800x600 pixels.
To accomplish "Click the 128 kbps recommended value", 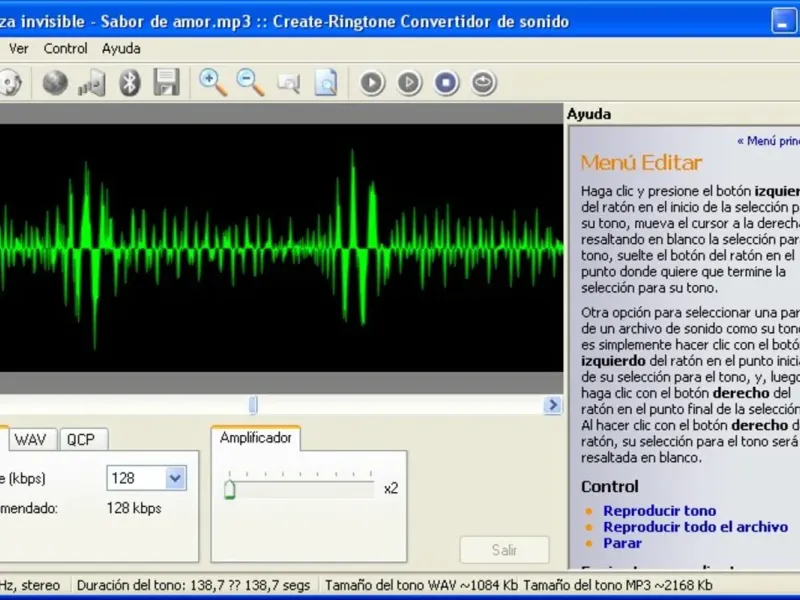I will 134,508.
